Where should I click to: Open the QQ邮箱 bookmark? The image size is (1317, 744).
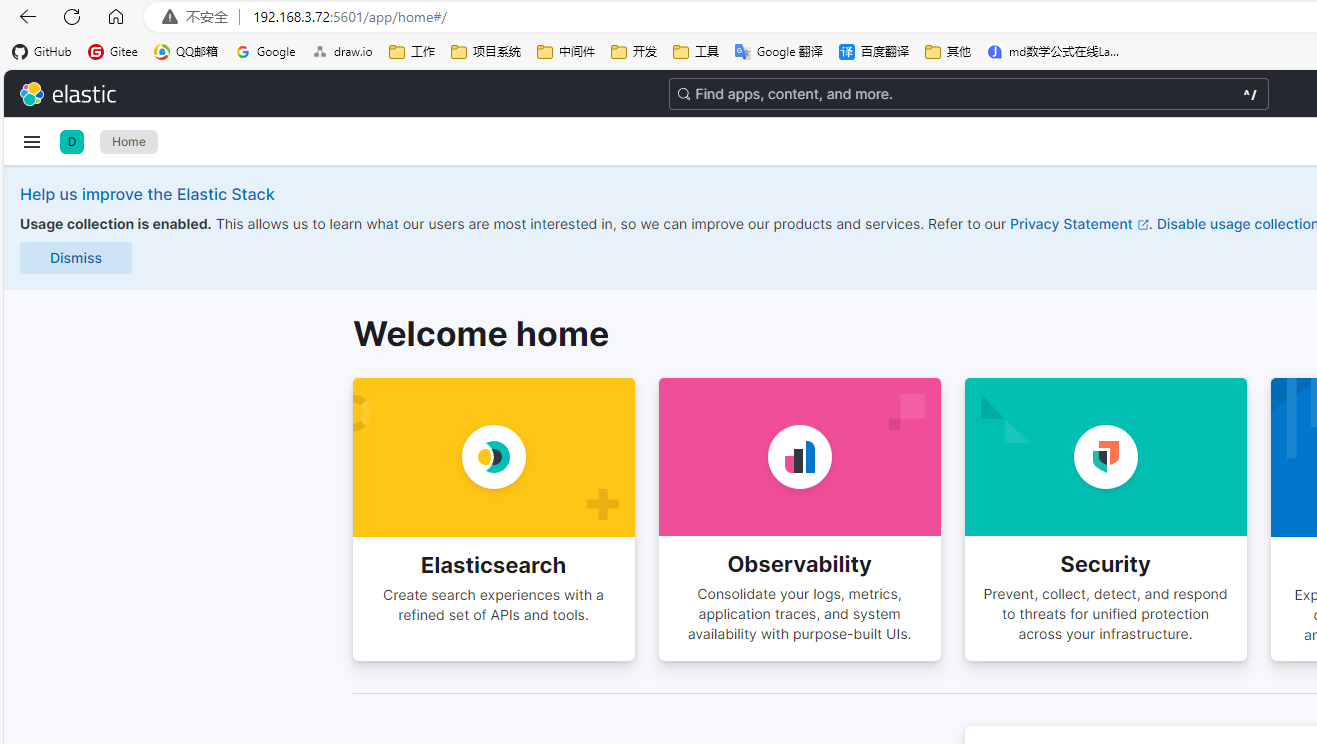tap(186, 52)
